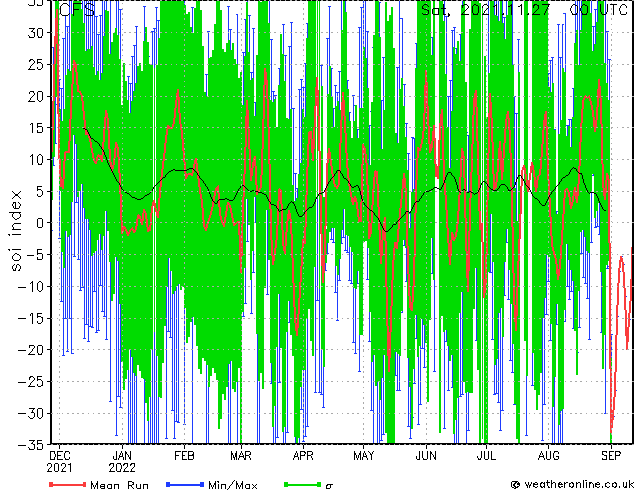Click the blue Min/Max legend swatch

[x=185, y=484]
